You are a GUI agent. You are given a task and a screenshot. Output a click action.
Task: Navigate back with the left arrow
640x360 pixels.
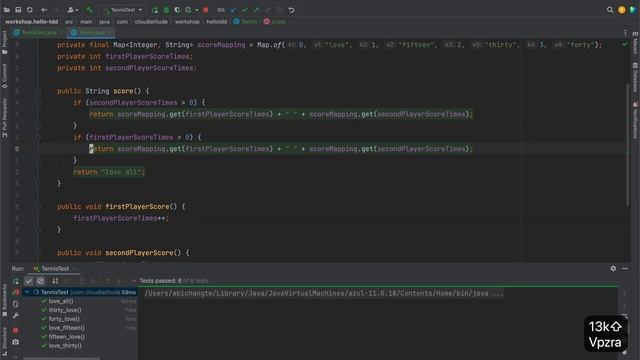click(44, 10)
